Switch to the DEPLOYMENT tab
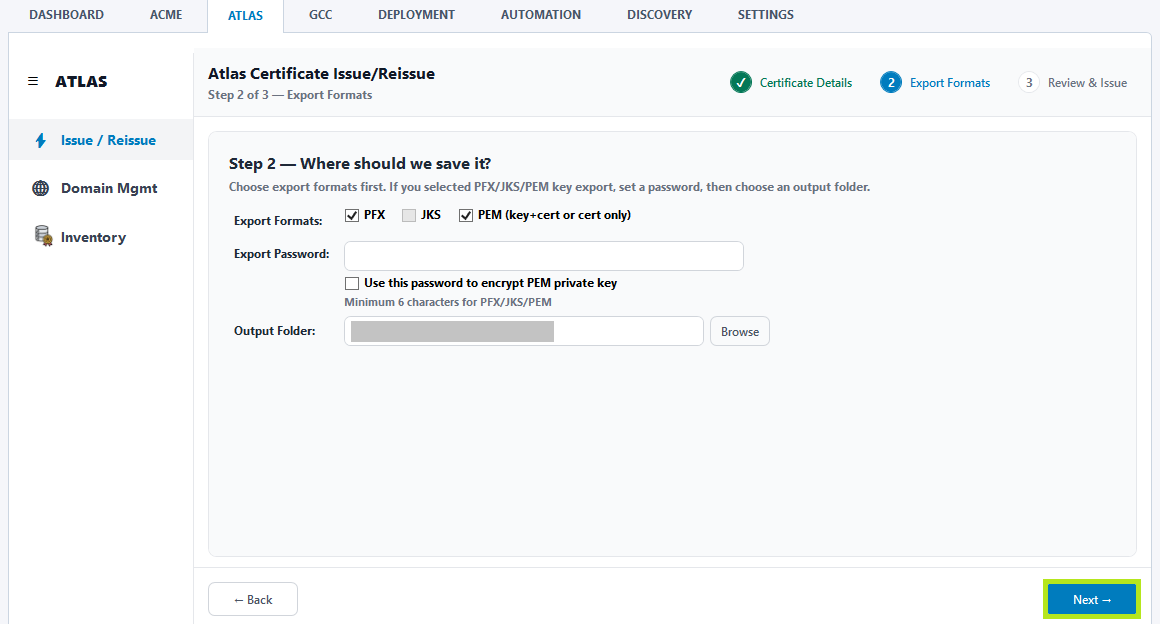The image size is (1160, 624). pos(417,15)
